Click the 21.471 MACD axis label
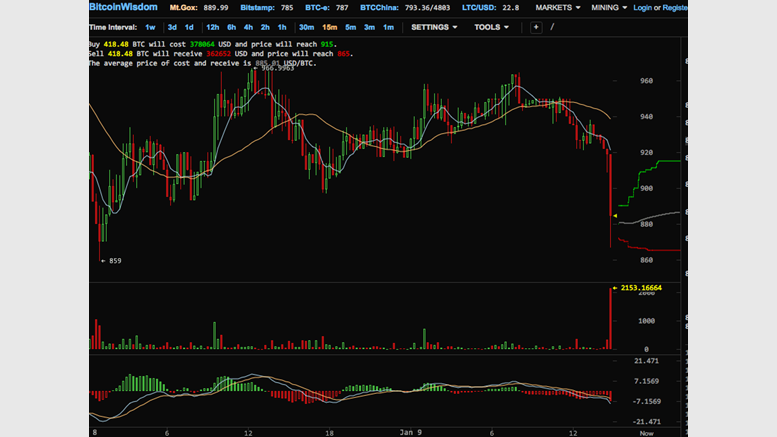The width and height of the screenshot is (777, 437). pos(646,361)
